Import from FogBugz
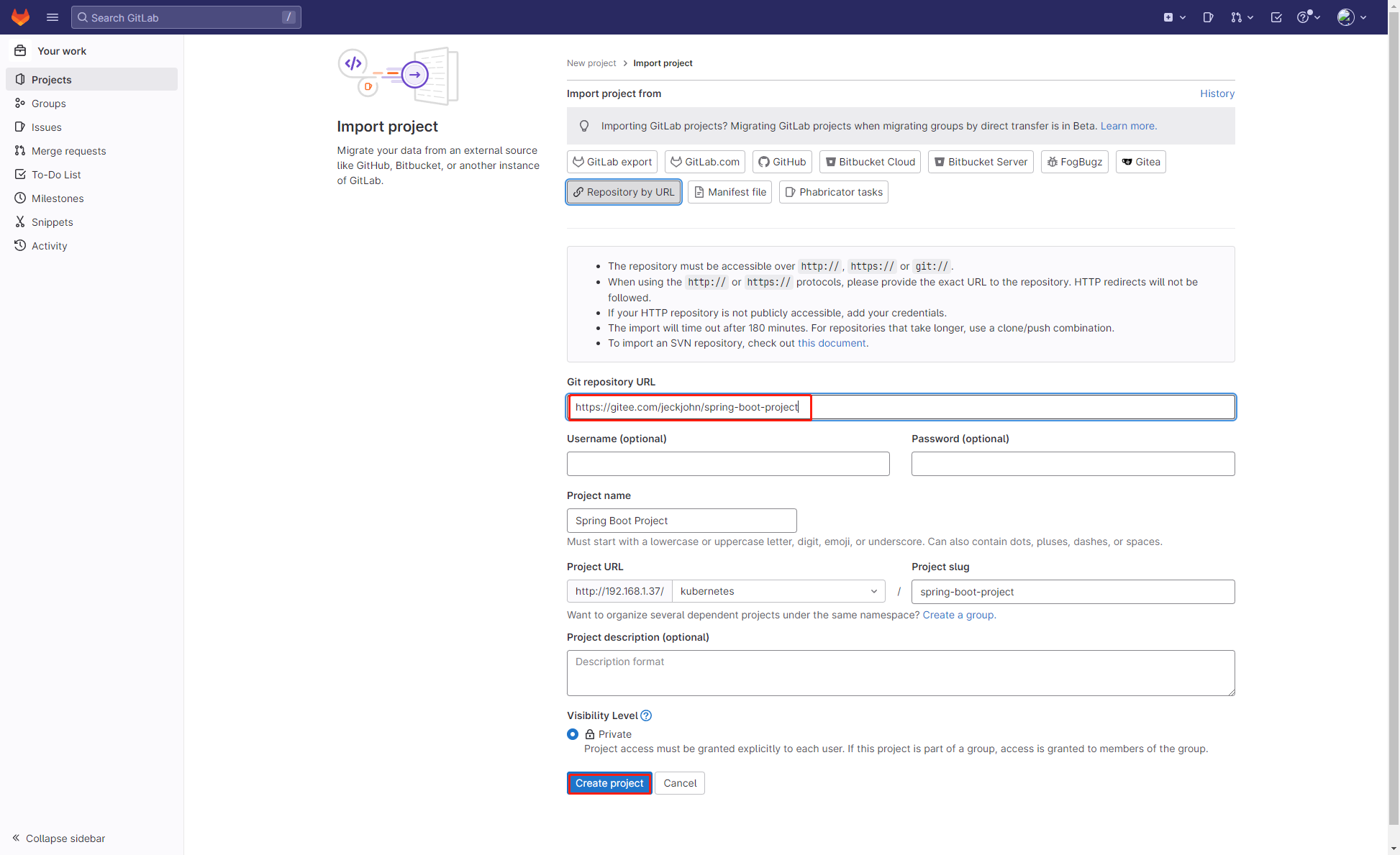Screen dimensions: 1400x855 (x=1075, y=162)
